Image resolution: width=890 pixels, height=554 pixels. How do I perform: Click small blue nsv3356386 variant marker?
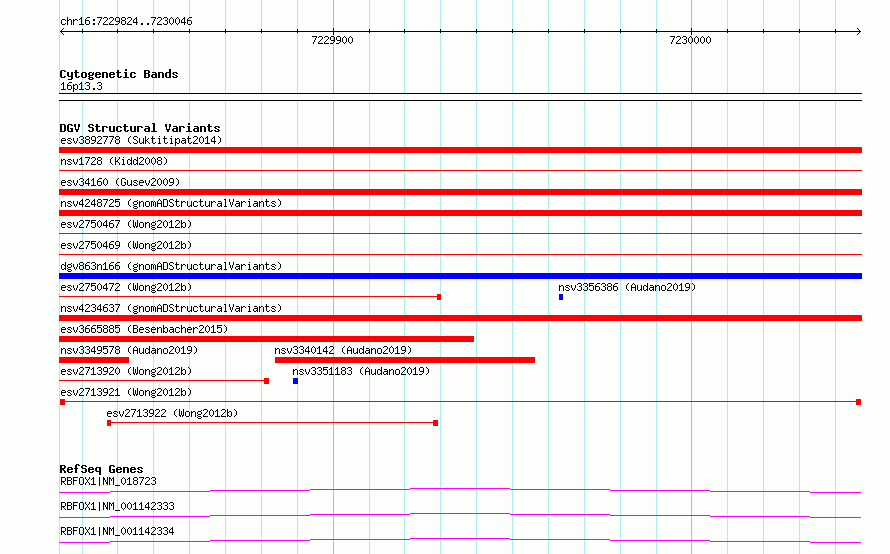tap(561, 297)
